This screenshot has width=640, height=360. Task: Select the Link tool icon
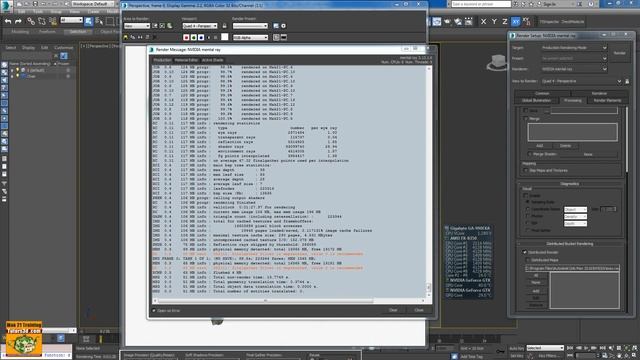pyautogui.click(x=31, y=21)
